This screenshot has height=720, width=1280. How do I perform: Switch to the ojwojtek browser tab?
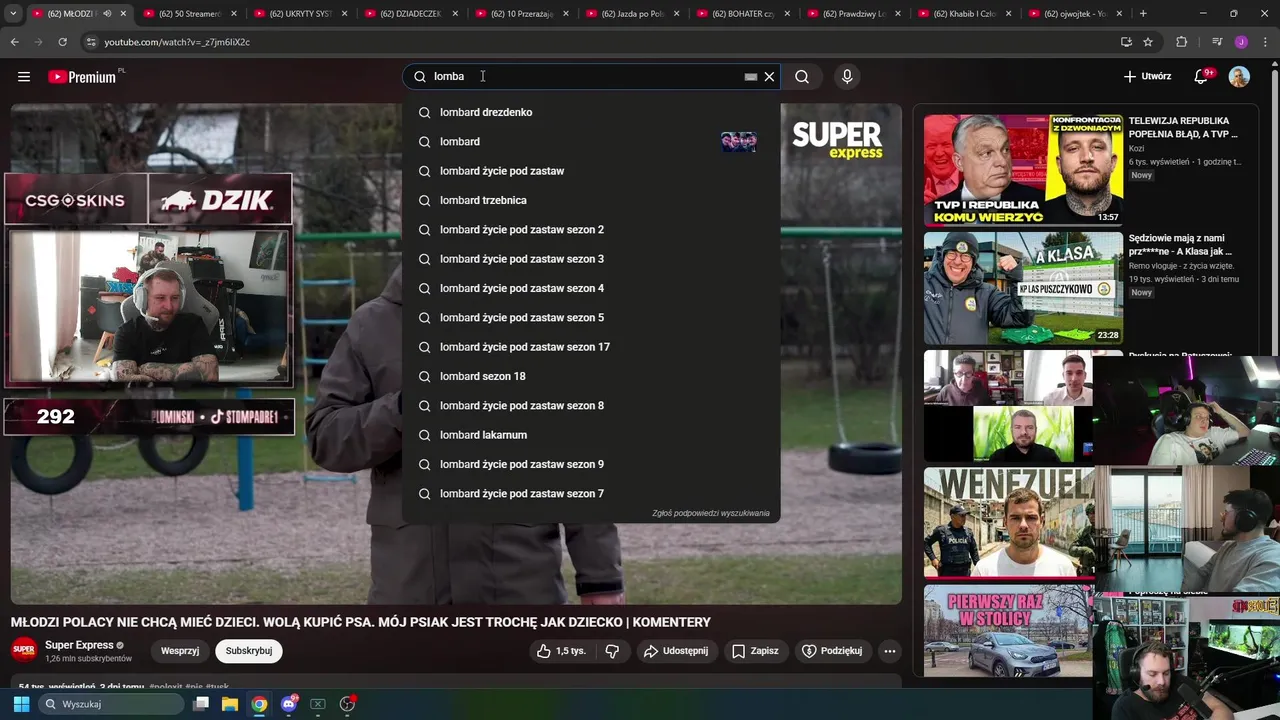pyautogui.click(x=1075, y=14)
